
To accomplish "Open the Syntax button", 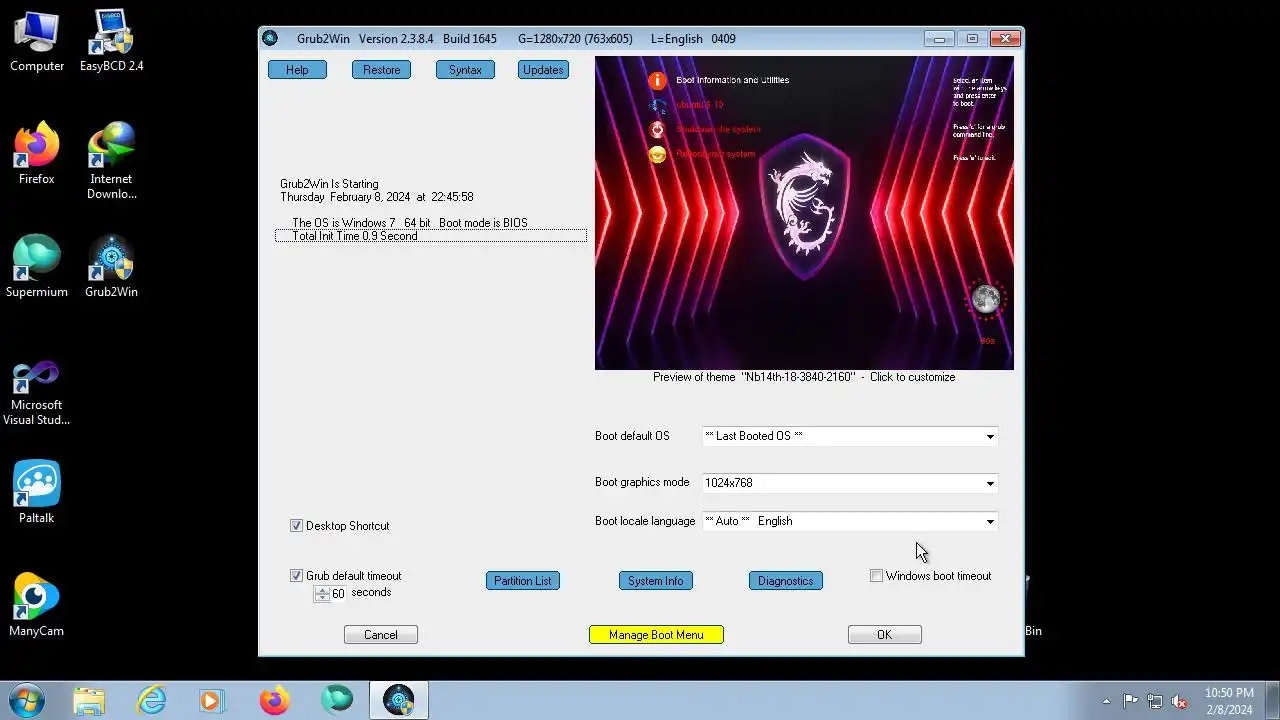I will [x=465, y=70].
